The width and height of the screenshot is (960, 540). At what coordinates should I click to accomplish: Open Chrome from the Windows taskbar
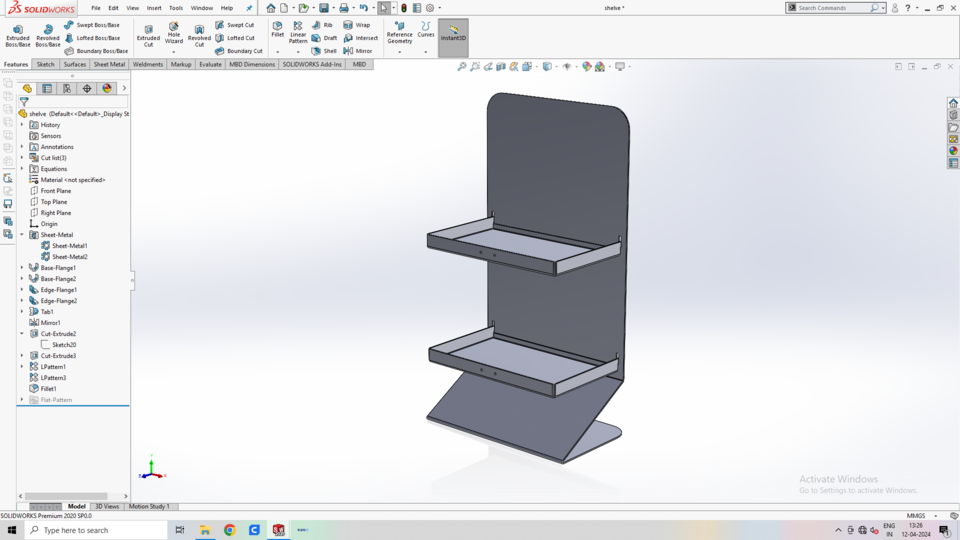230,530
